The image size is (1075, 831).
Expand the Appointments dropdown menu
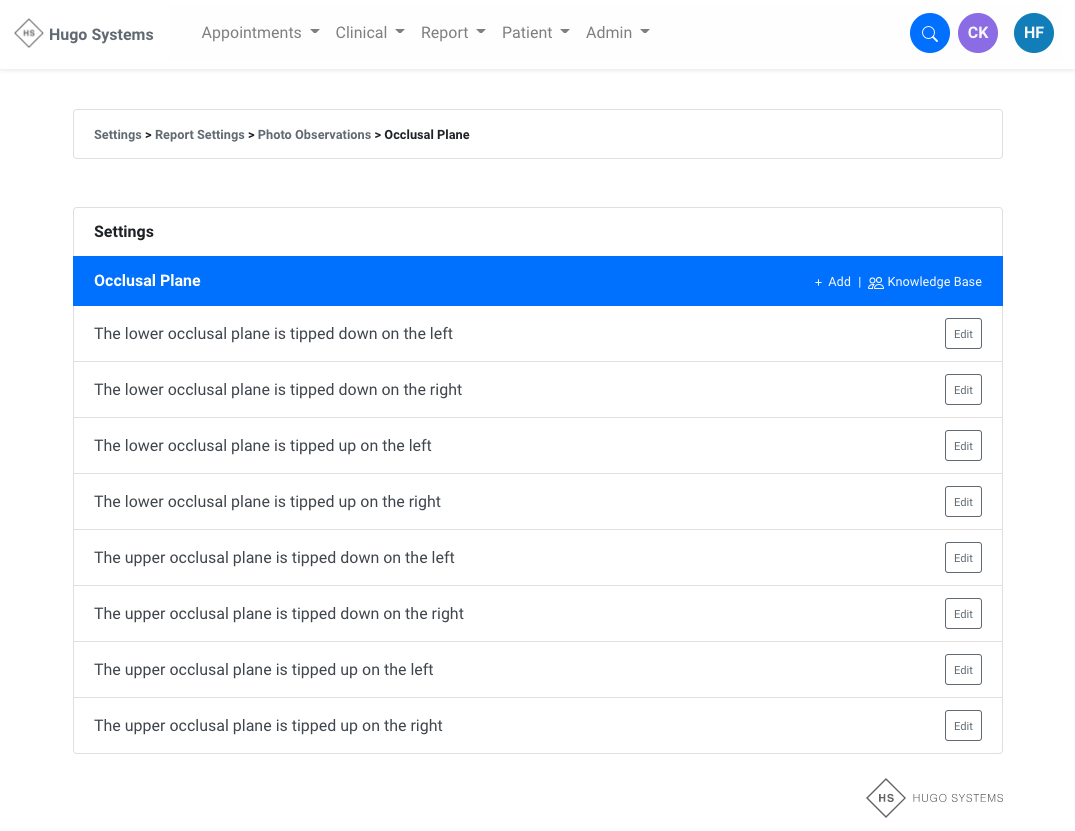260,33
